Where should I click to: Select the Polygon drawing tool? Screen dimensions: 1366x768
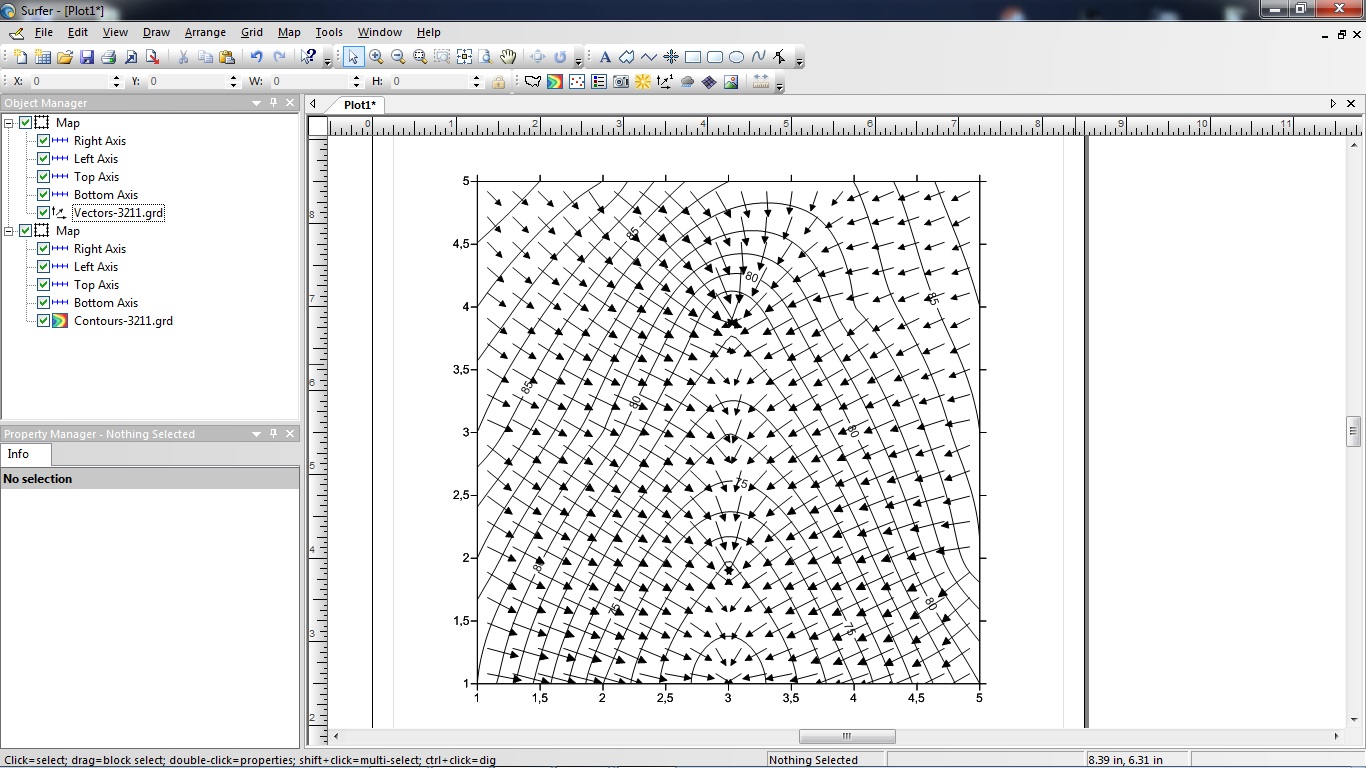(x=627, y=57)
